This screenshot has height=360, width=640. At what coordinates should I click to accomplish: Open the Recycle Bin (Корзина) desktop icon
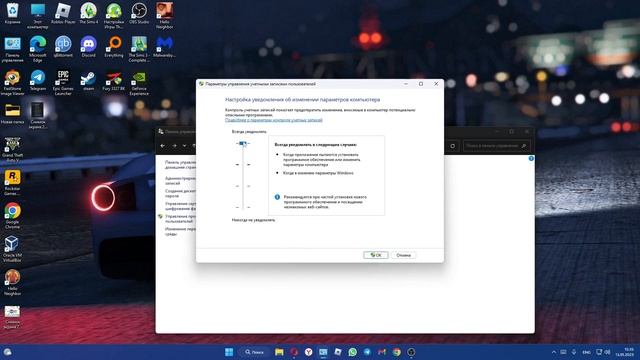click(x=12, y=13)
